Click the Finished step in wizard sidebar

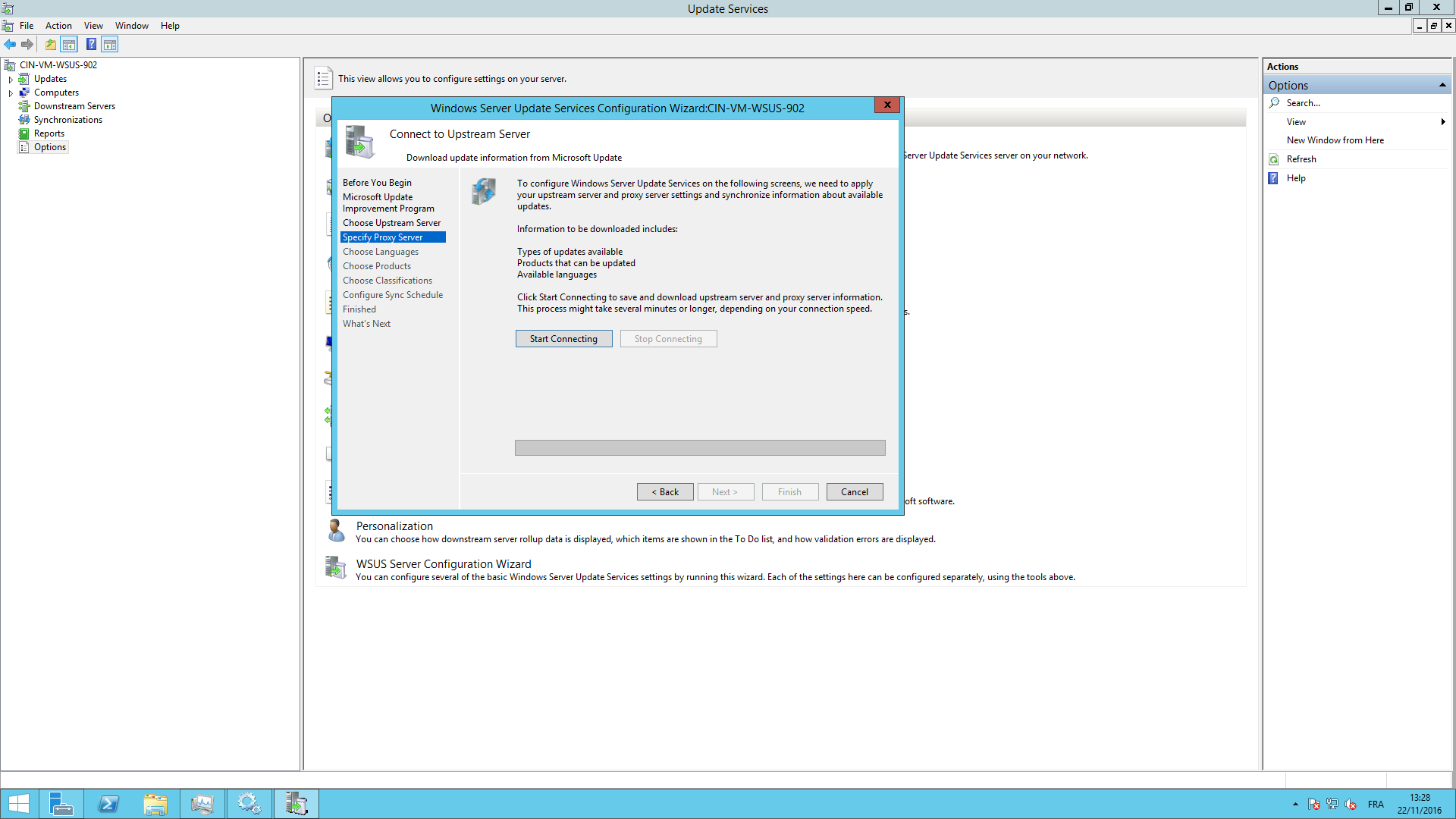point(359,309)
